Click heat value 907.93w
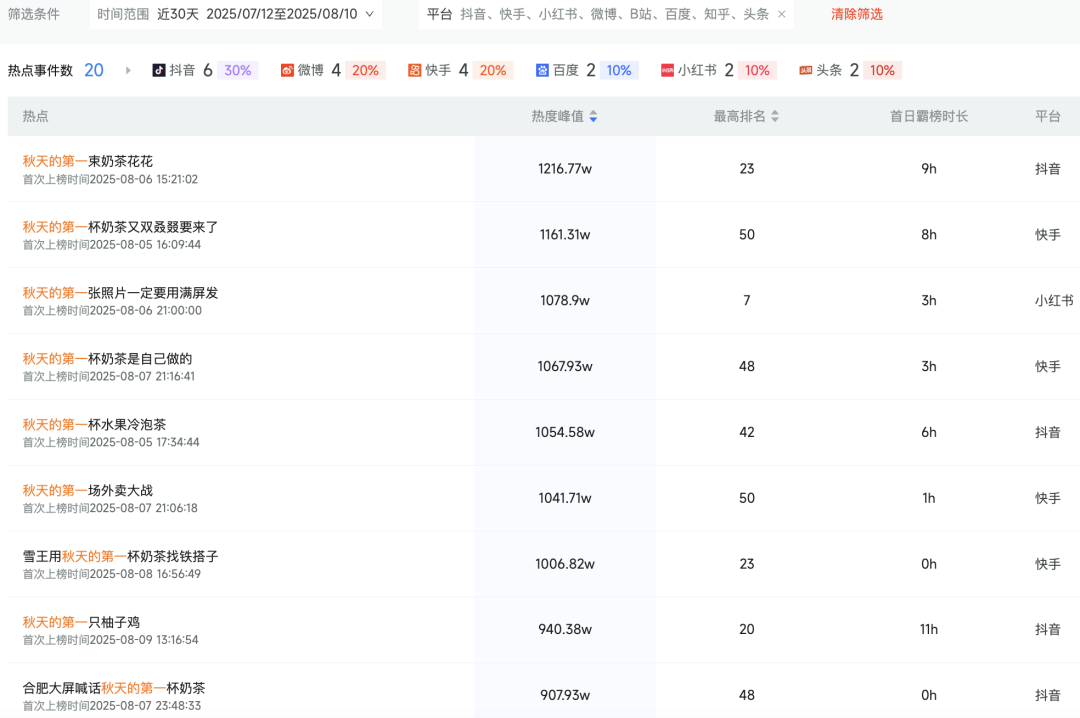 pos(565,695)
